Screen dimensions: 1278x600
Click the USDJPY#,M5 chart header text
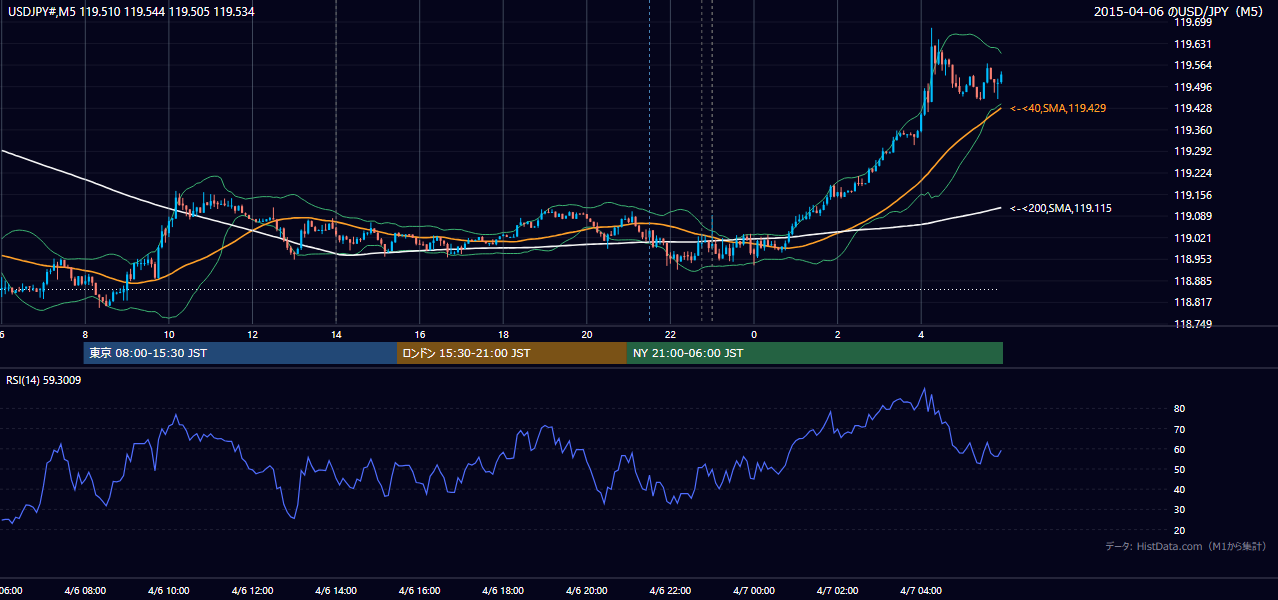(x=129, y=12)
